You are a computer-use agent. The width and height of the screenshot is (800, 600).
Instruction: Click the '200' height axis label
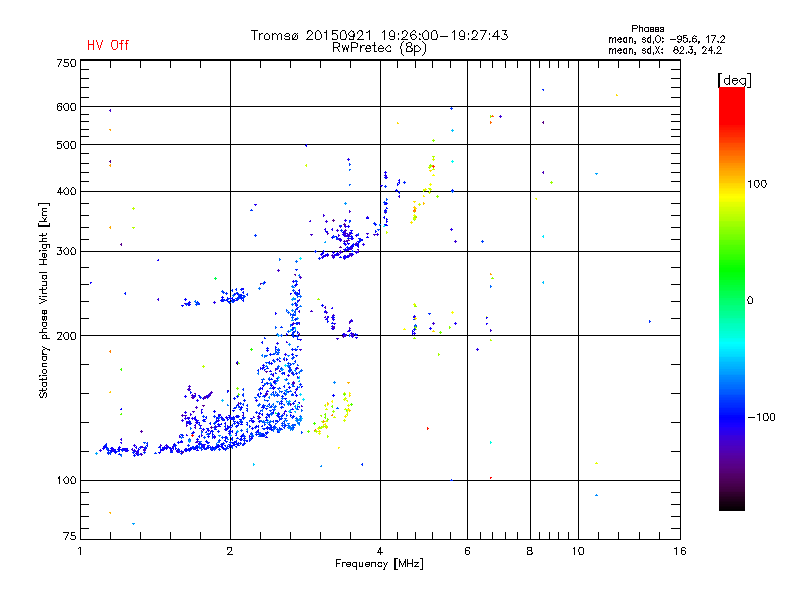point(66,336)
